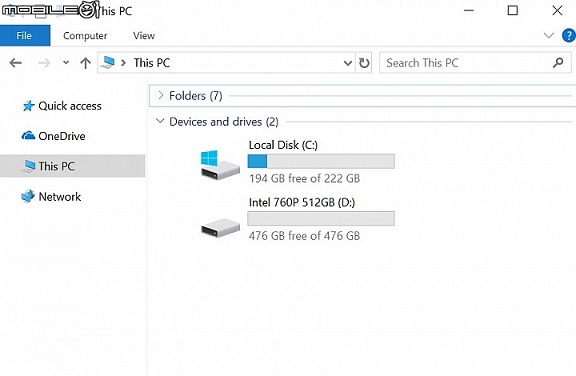This screenshot has height=376, width=576.
Task: Click the search magnifier icon
Action: (558, 63)
